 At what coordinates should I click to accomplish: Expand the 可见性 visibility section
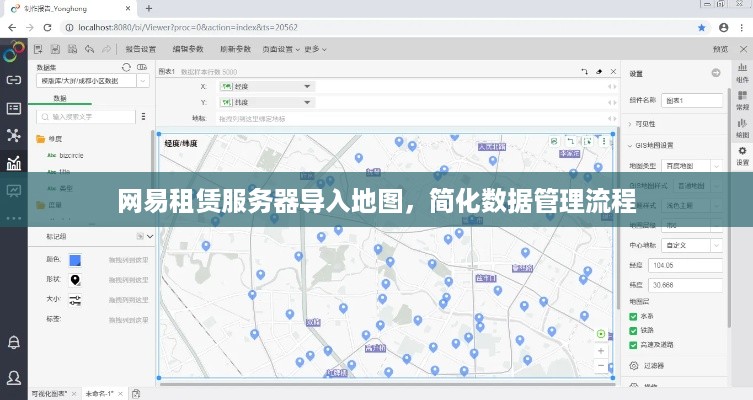(x=642, y=124)
